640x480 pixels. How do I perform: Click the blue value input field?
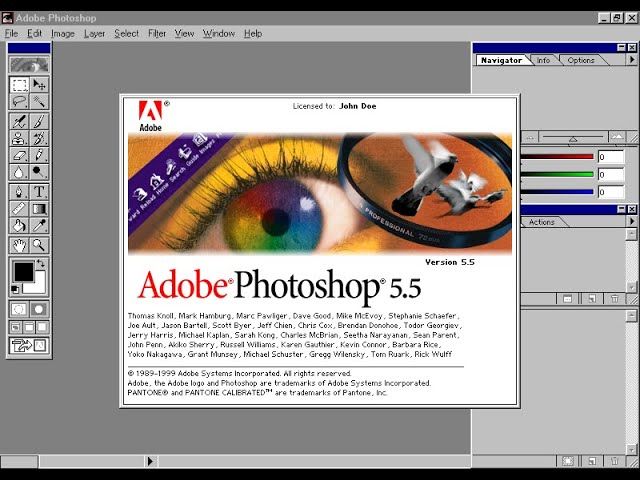[x=611, y=192]
